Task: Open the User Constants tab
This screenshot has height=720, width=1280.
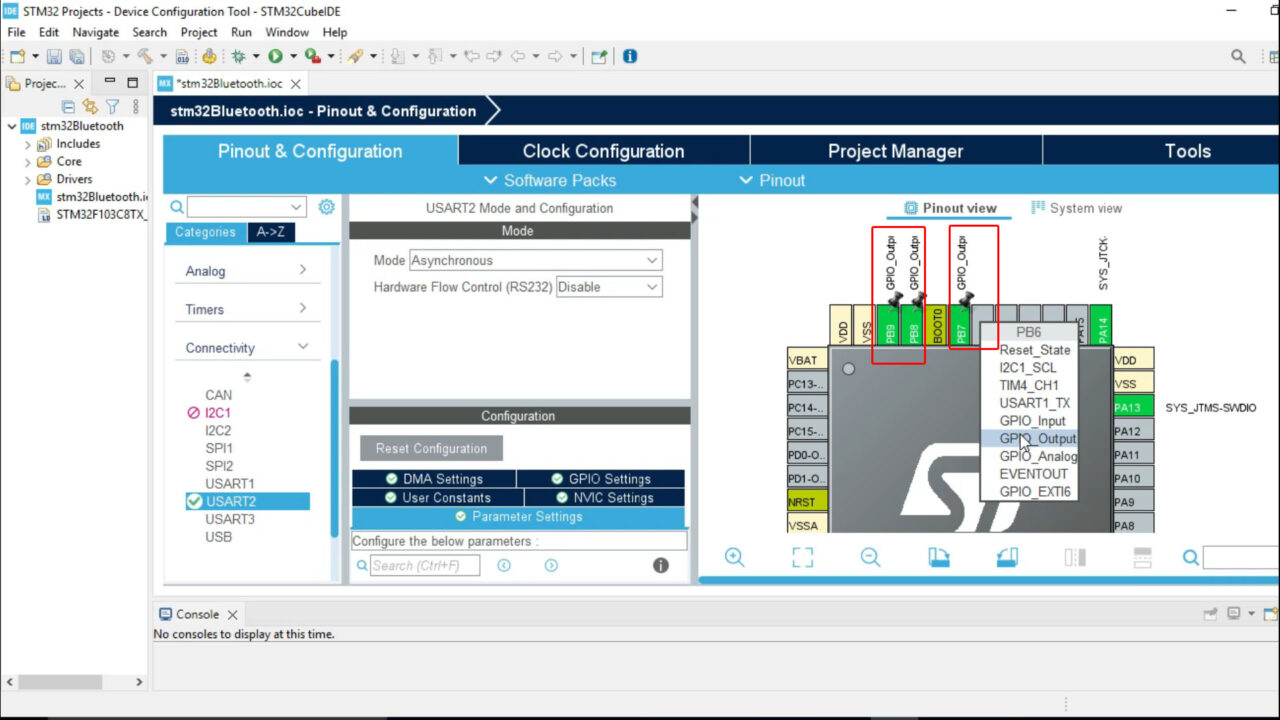Action: [x=438, y=497]
